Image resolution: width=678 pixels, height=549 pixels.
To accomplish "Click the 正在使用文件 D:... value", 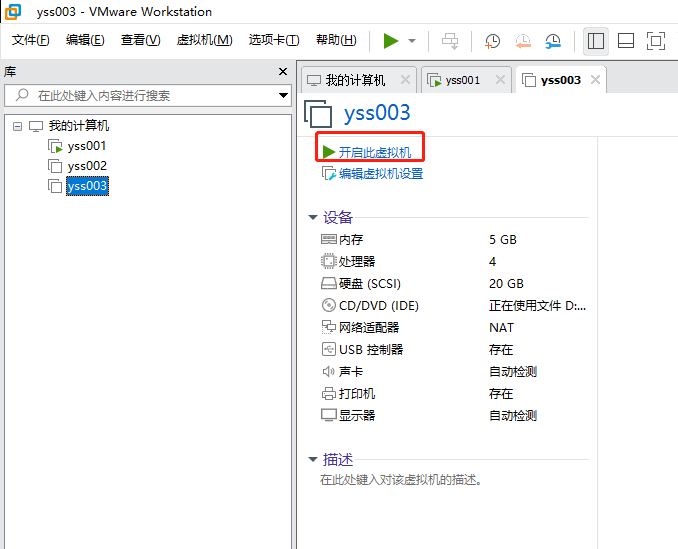I will point(537,306).
